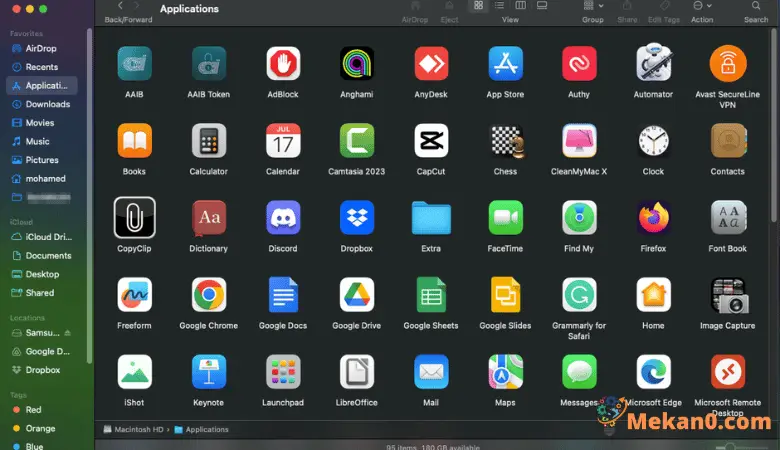The width and height of the screenshot is (780, 450).
Task: Open the LibreOffice app icon
Action: click(357, 372)
